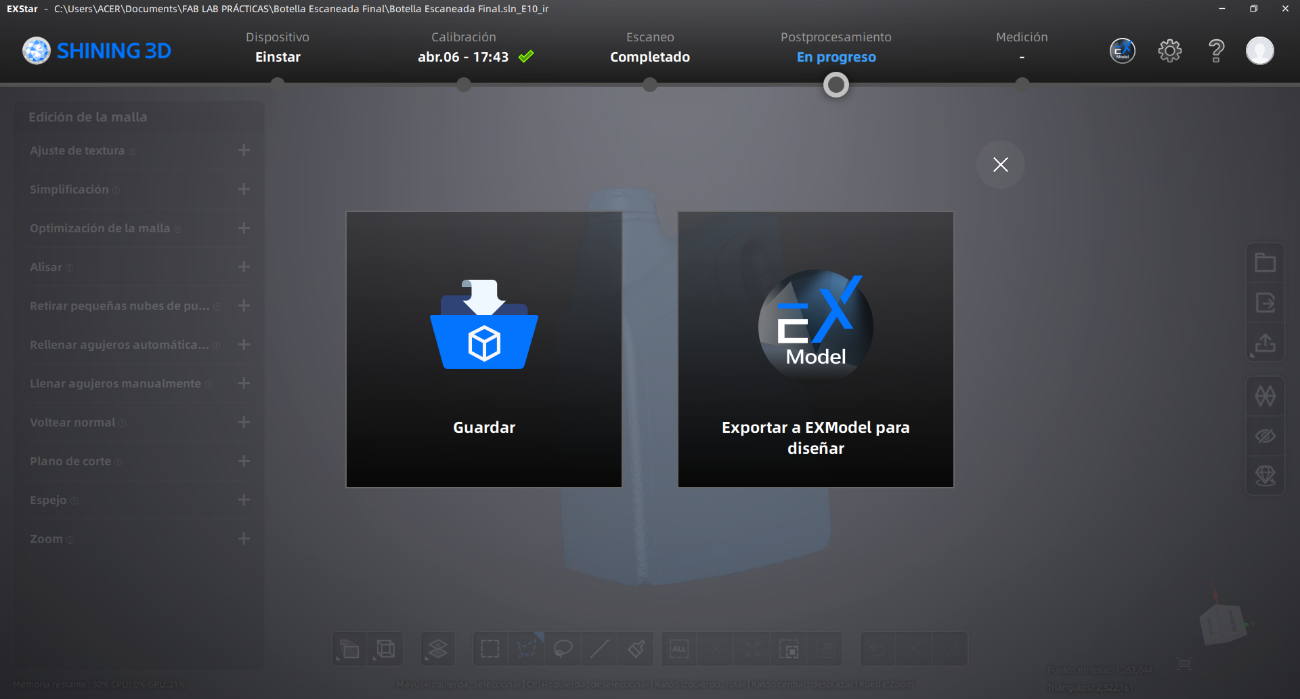Open the help question mark icon
Viewport: 1300px width, 699px height.
pyautogui.click(x=1216, y=51)
